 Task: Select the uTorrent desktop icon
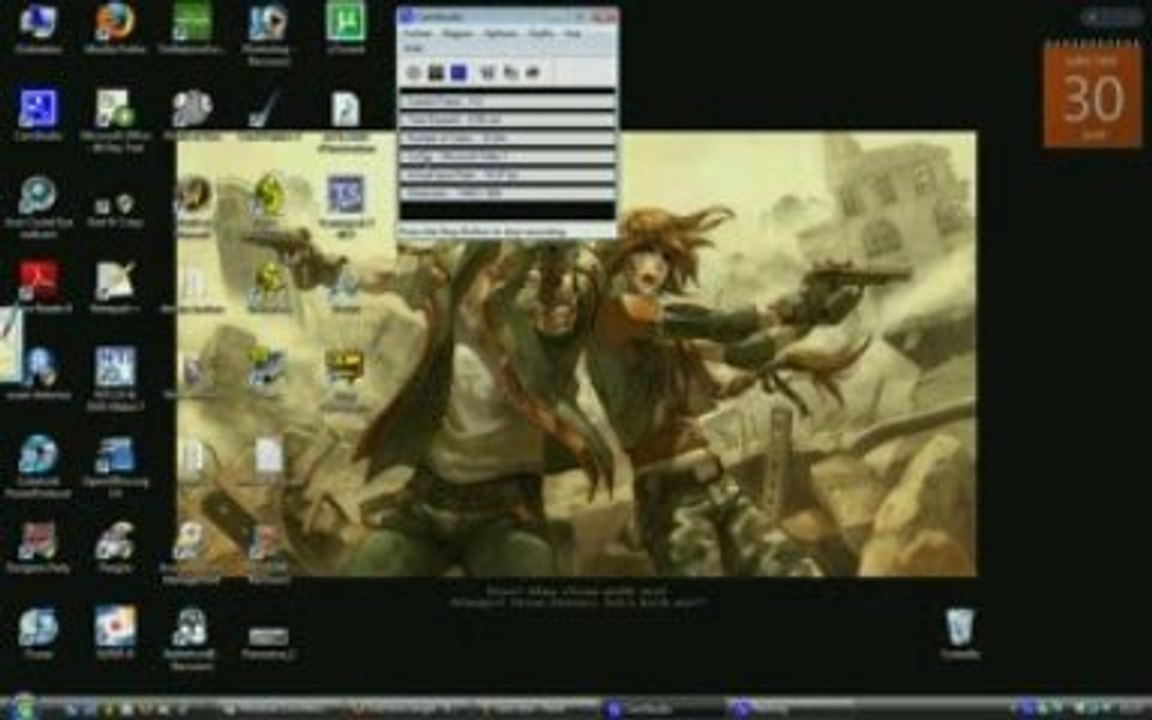click(x=345, y=29)
